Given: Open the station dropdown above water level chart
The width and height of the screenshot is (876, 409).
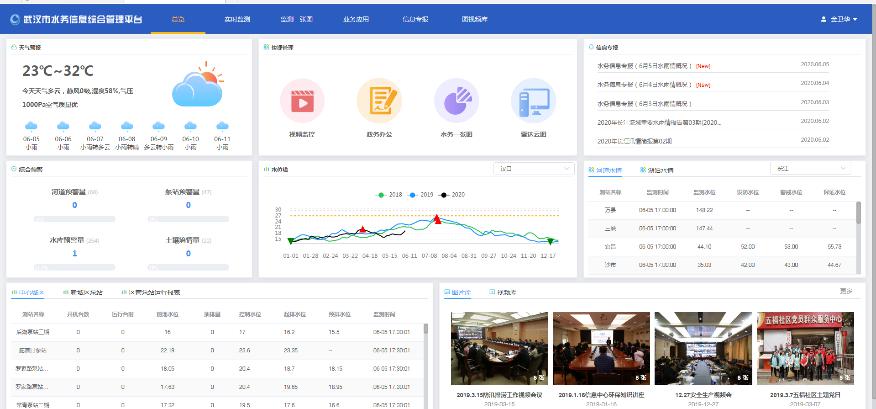Looking at the screenshot, I should click(x=533, y=169).
